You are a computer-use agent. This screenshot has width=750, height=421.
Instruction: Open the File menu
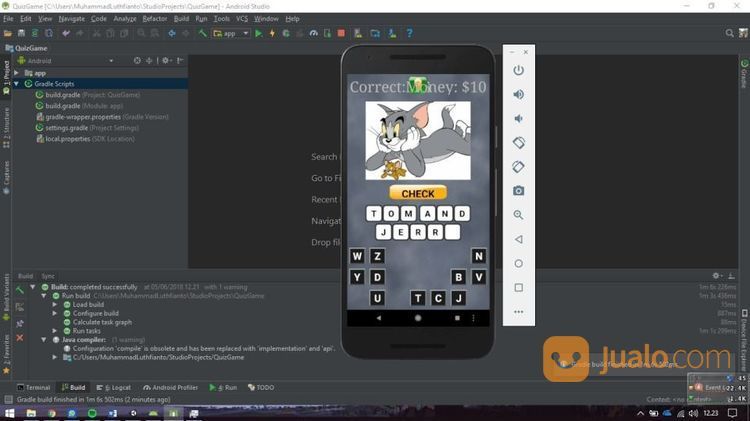click(8, 19)
